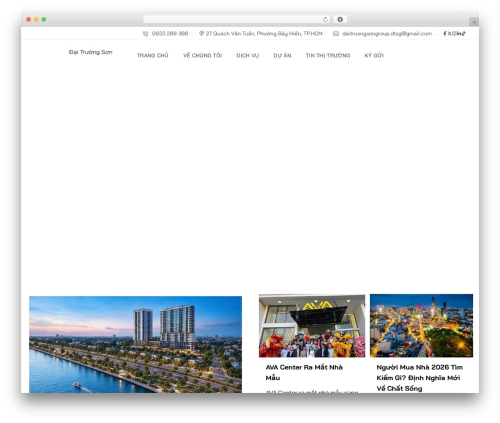Open the LinkedIn social icon
This screenshot has width=500, height=423.
point(459,33)
